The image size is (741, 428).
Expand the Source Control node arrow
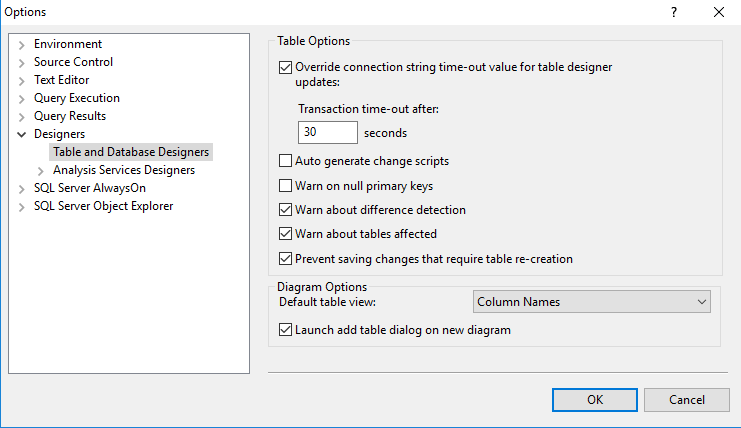[21, 63]
